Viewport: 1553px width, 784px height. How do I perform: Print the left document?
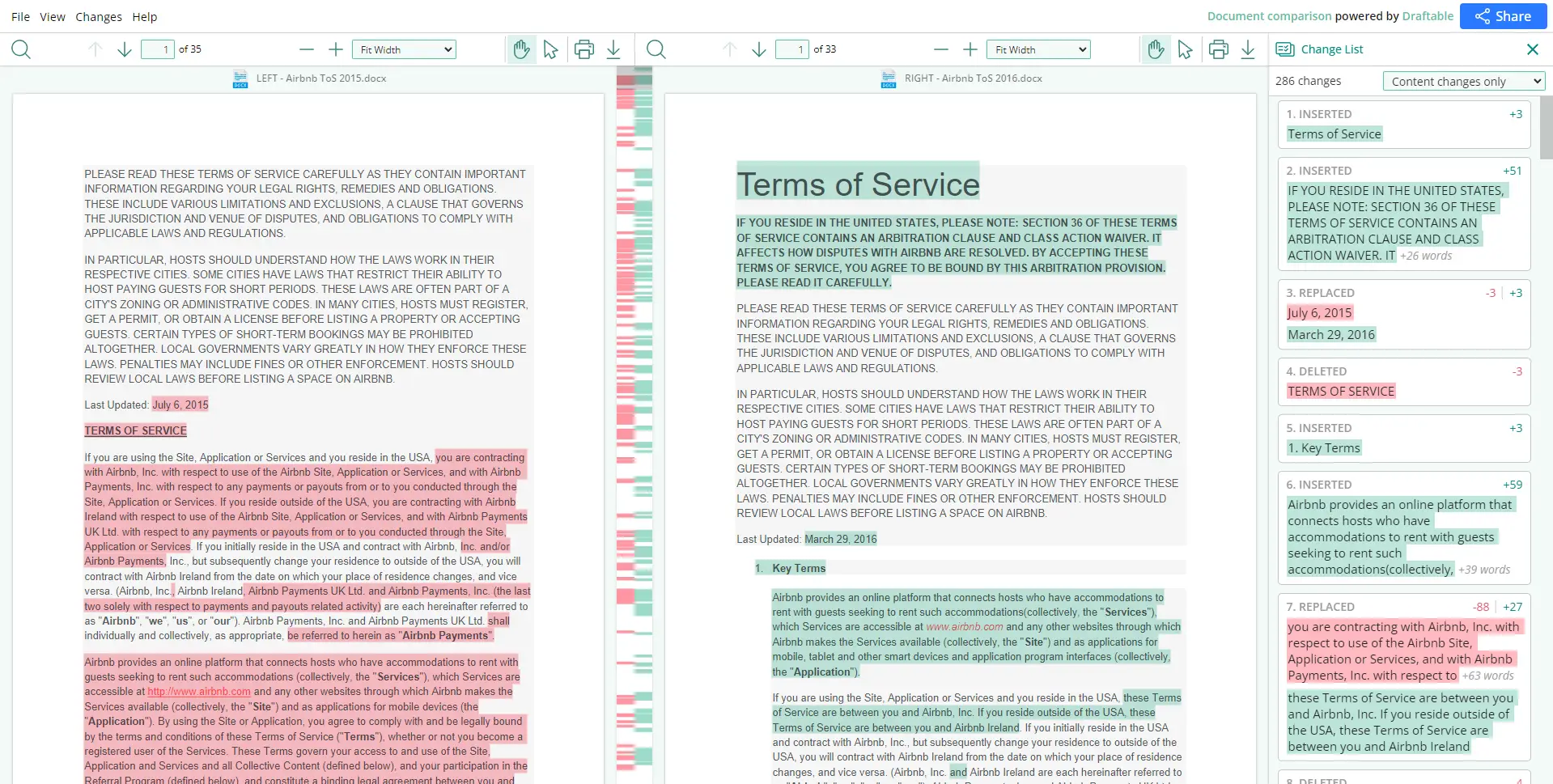coord(583,49)
